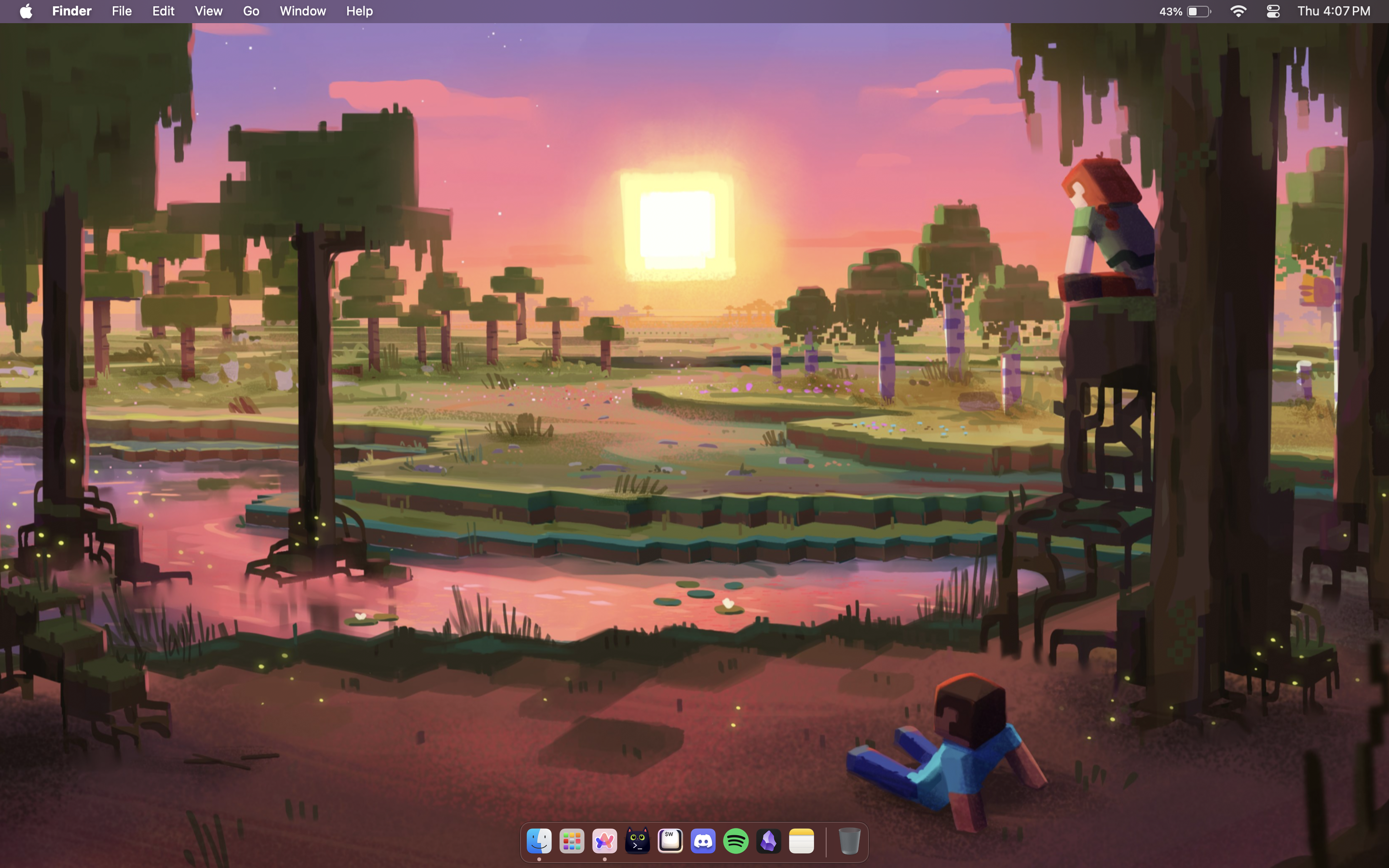This screenshot has height=868, width=1389.
Task: Click the Thu 4:07 PM clock
Action: click(x=1334, y=12)
